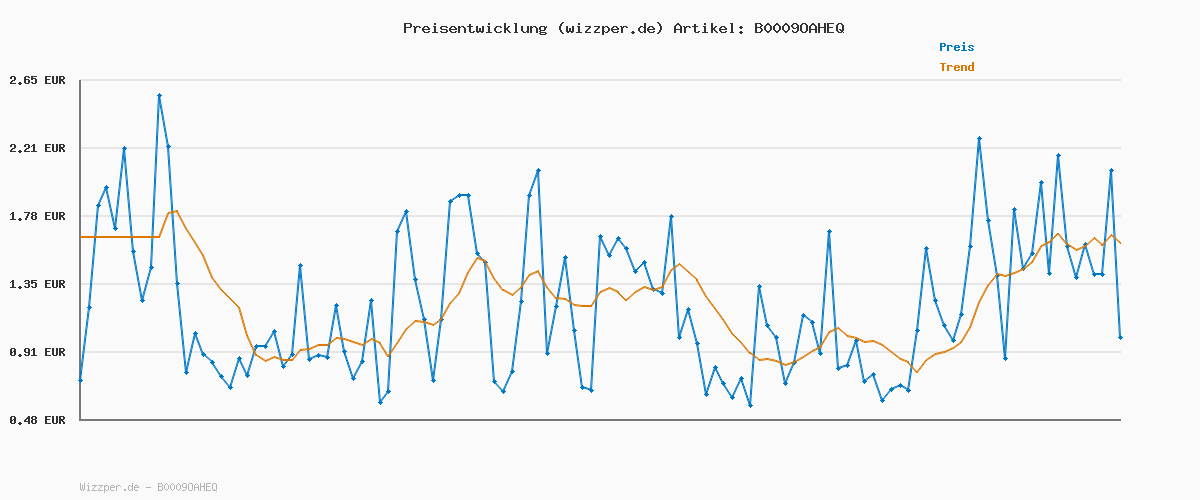Click the 1.78 EUR axis label
Image resolution: width=1200 pixels, height=500 pixels.
[x=36, y=216]
